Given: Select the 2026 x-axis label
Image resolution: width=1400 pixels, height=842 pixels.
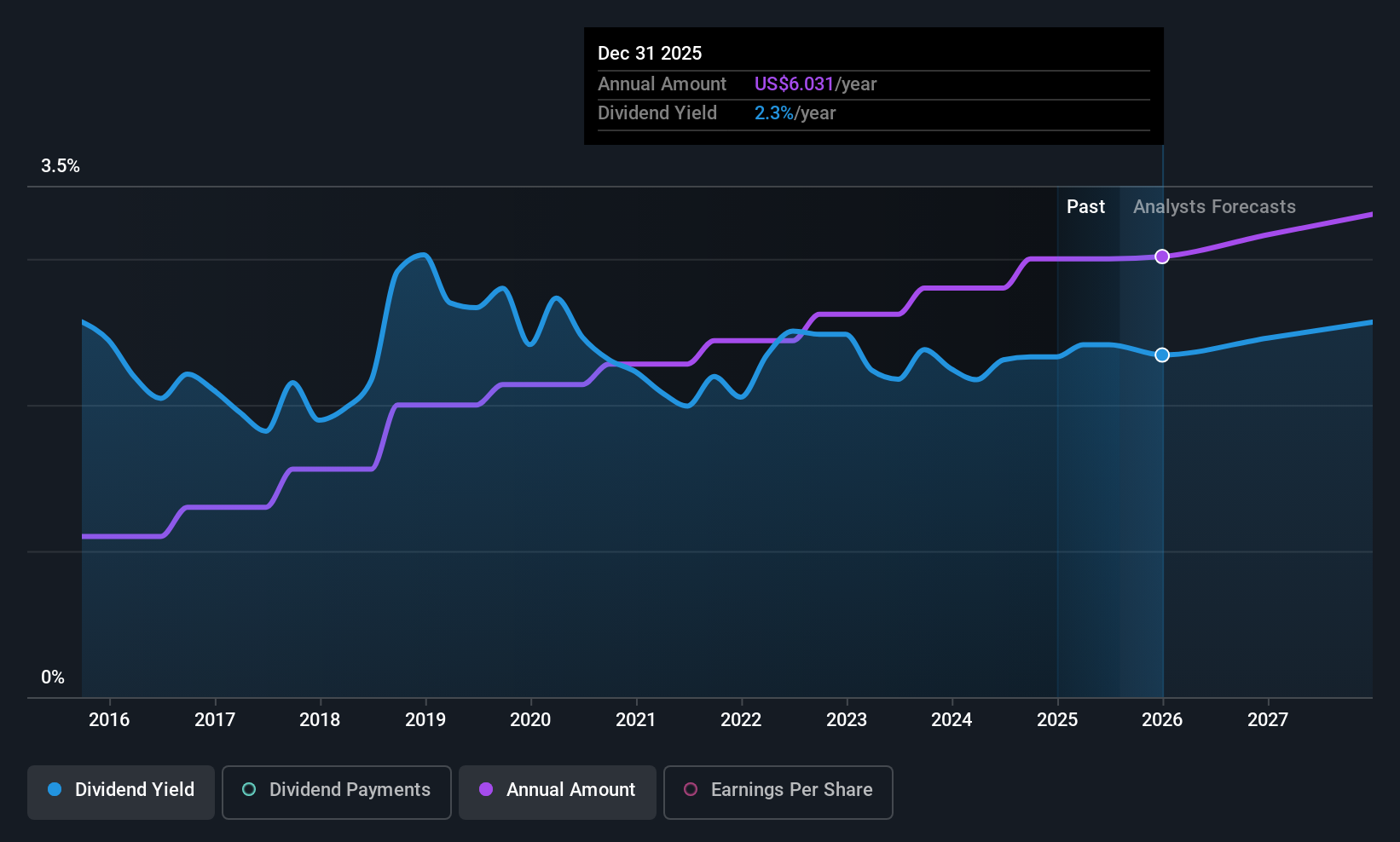Looking at the screenshot, I should click(1162, 719).
